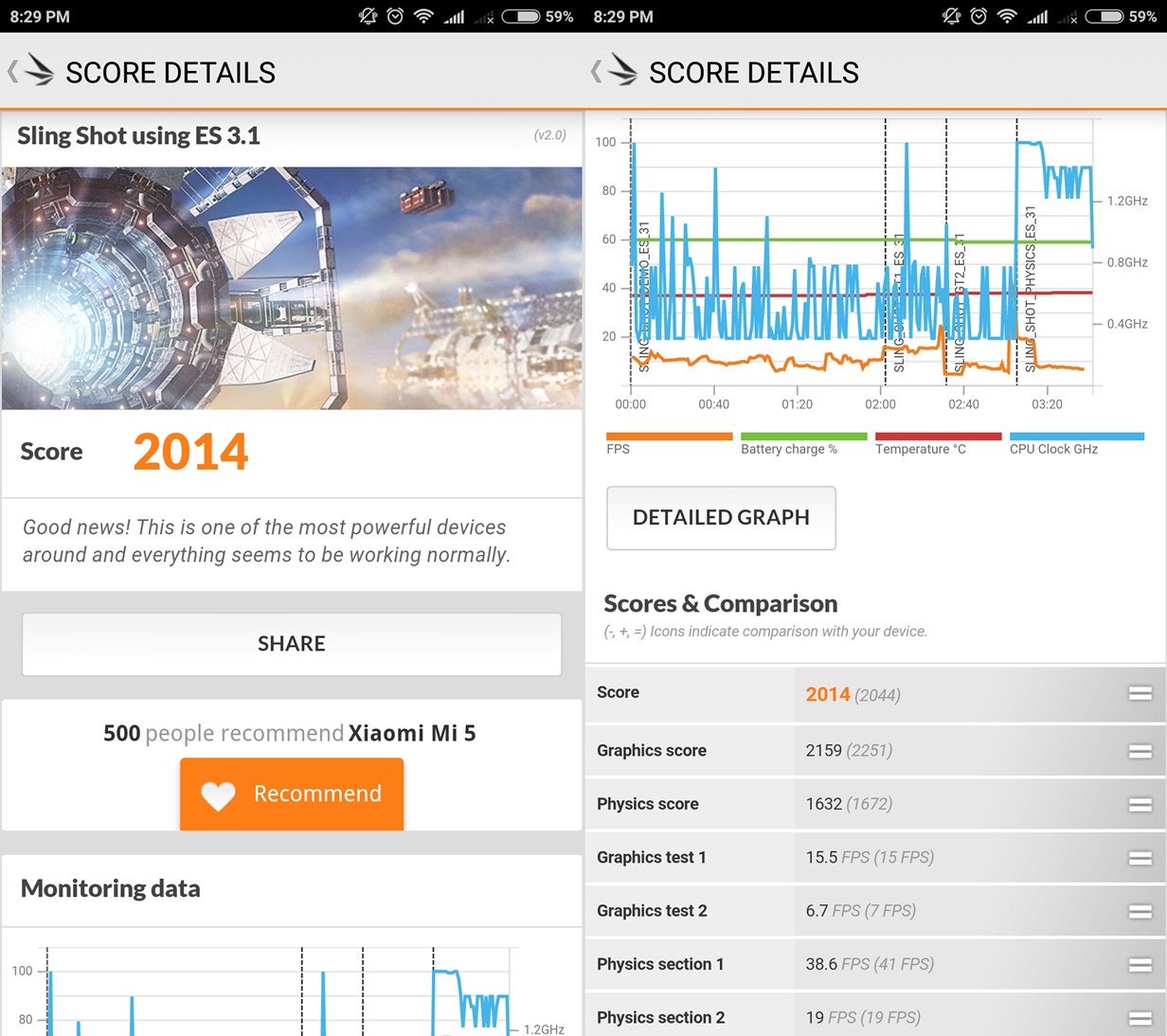Tap the Sling Shot space station image
This screenshot has width=1167, height=1036.
pyautogui.click(x=292, y=288)
